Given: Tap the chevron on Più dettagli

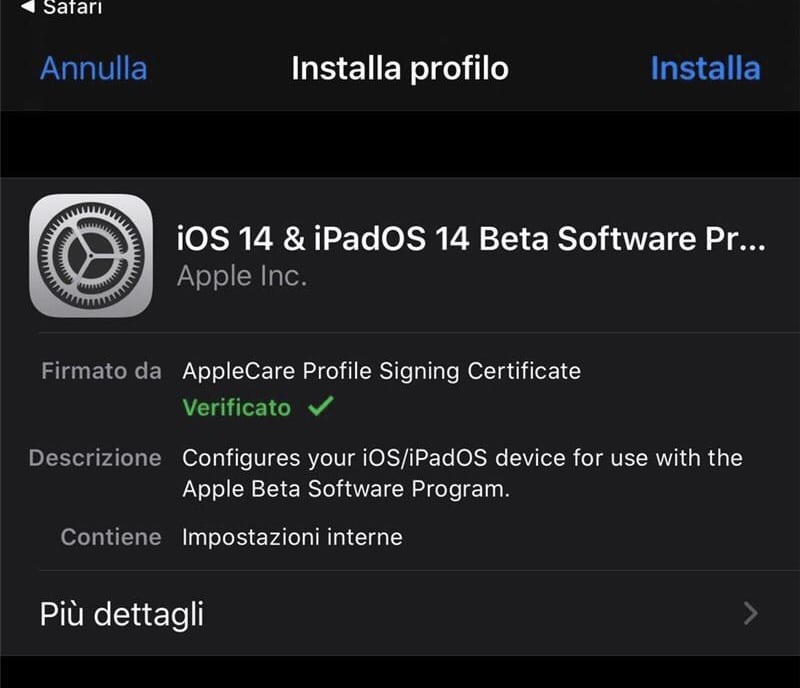Looking at the screenshot, I should pos(751,613).
